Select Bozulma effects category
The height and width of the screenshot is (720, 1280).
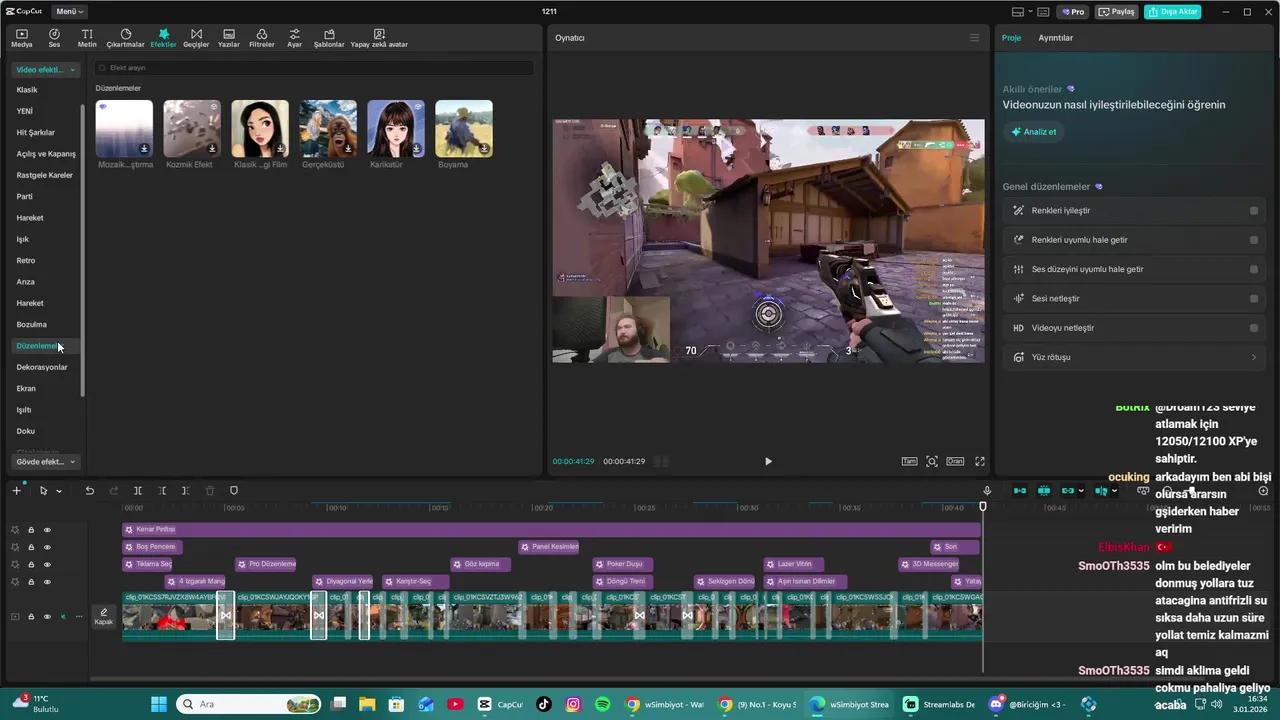point(32,325)
